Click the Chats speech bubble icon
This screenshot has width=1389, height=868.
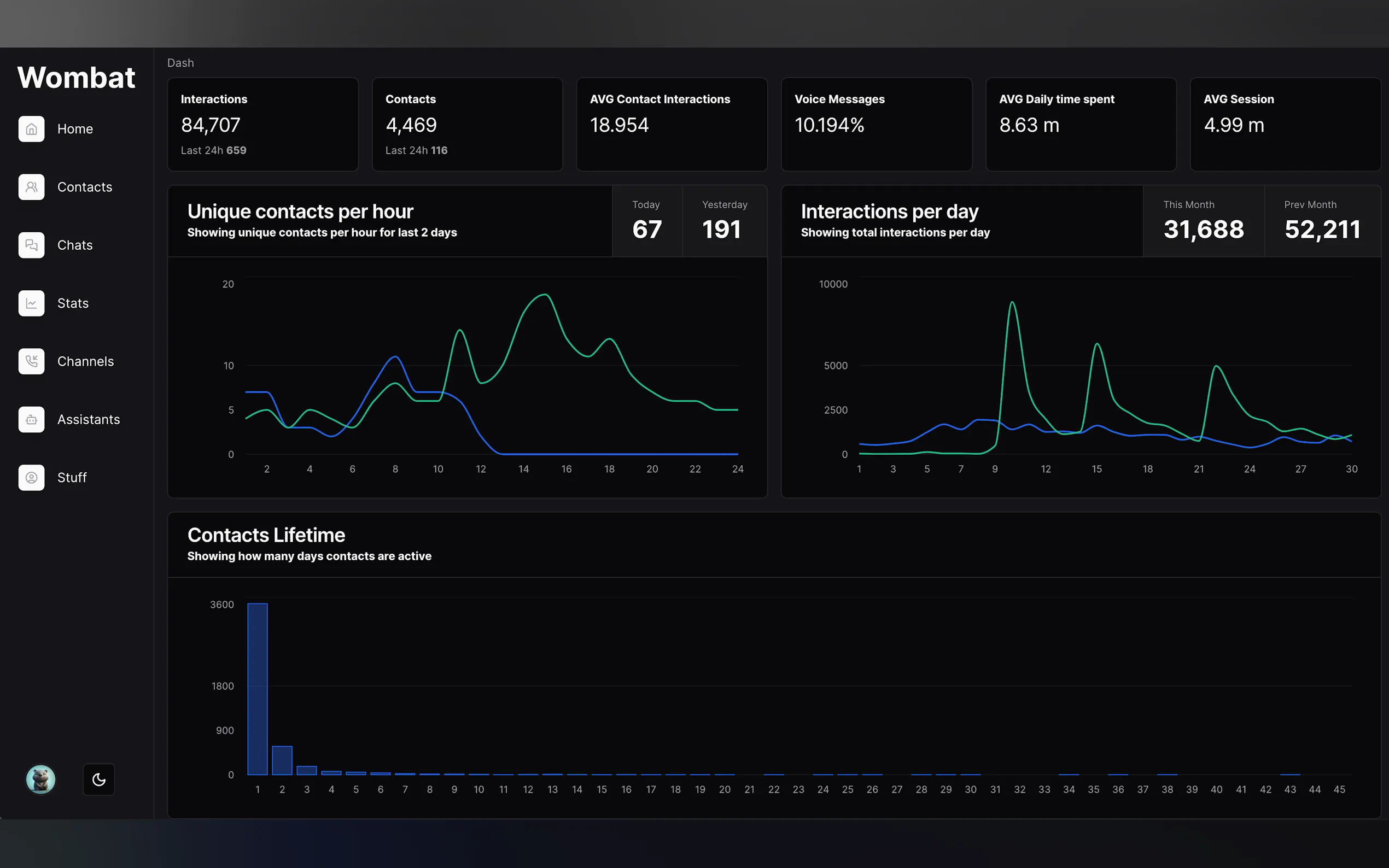tap(31, 245)
